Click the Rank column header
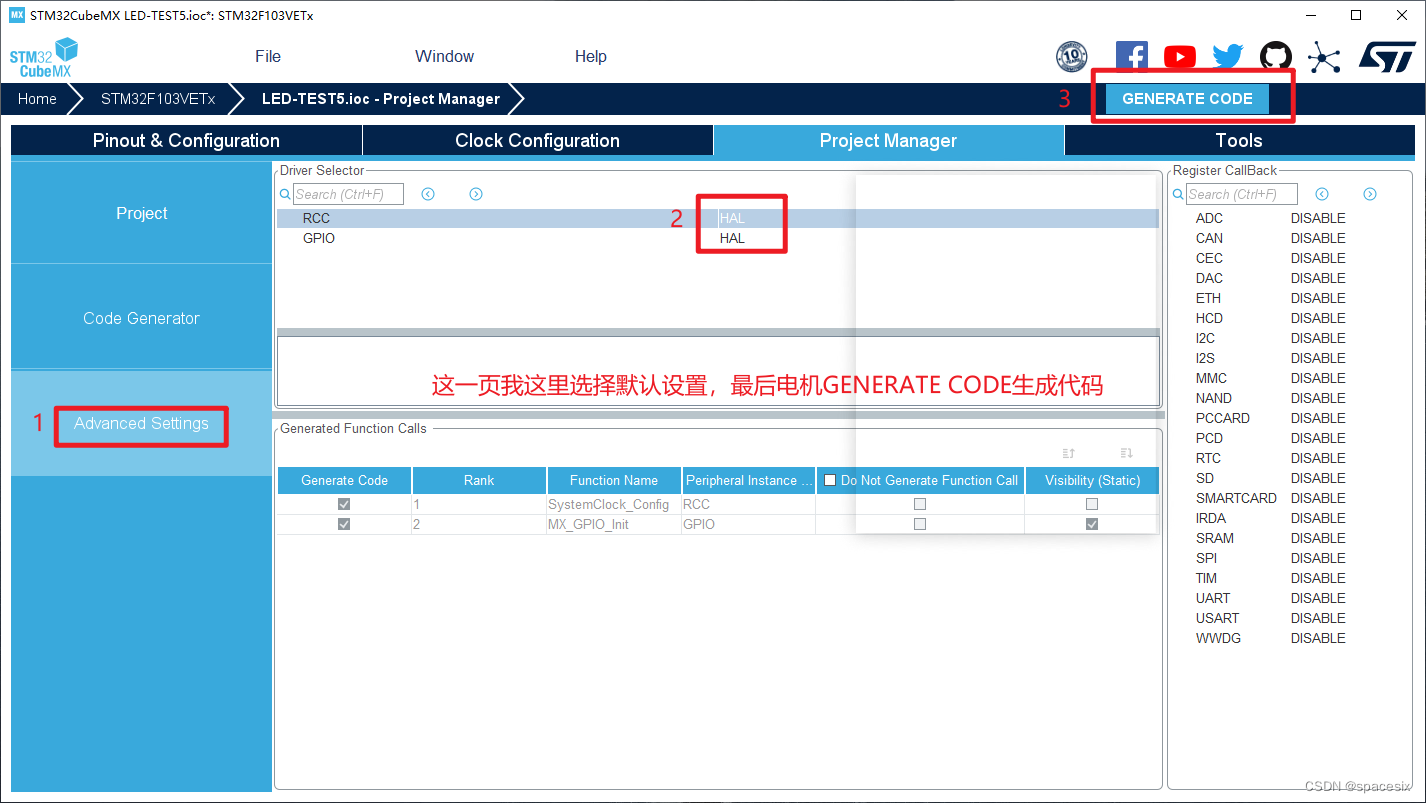 tap(479, 480)
